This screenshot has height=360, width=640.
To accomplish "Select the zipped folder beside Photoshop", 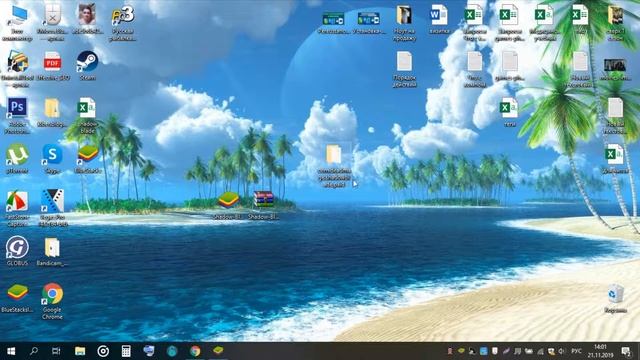I will [52, 109].
